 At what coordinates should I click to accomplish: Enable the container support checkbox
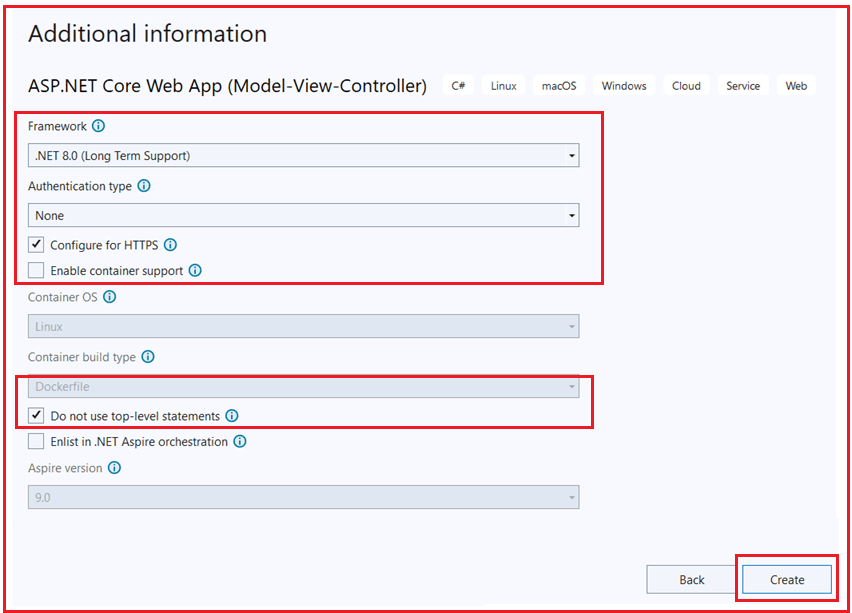point(36,270)
